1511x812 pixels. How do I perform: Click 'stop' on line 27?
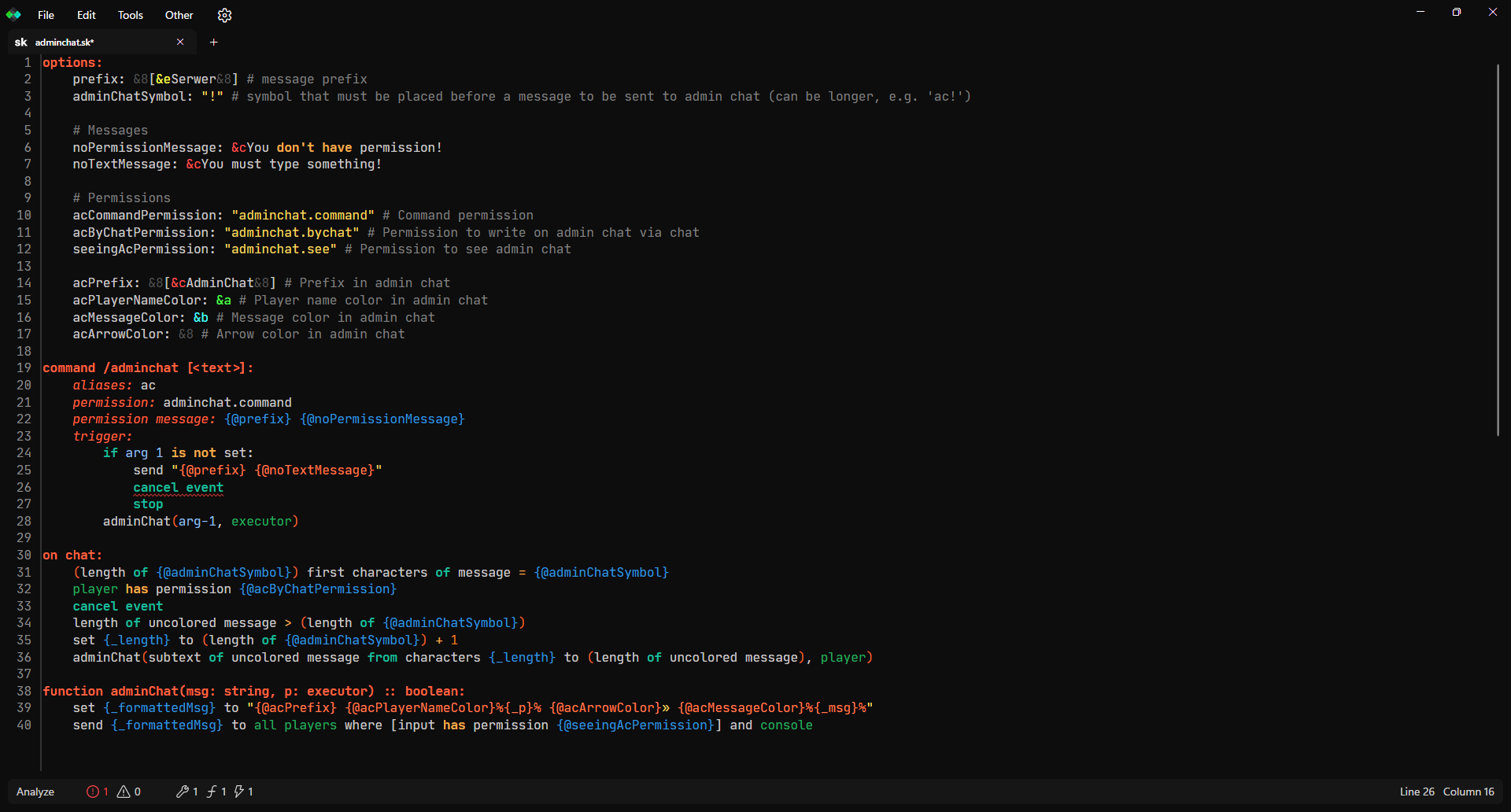(x=148, y=504)
